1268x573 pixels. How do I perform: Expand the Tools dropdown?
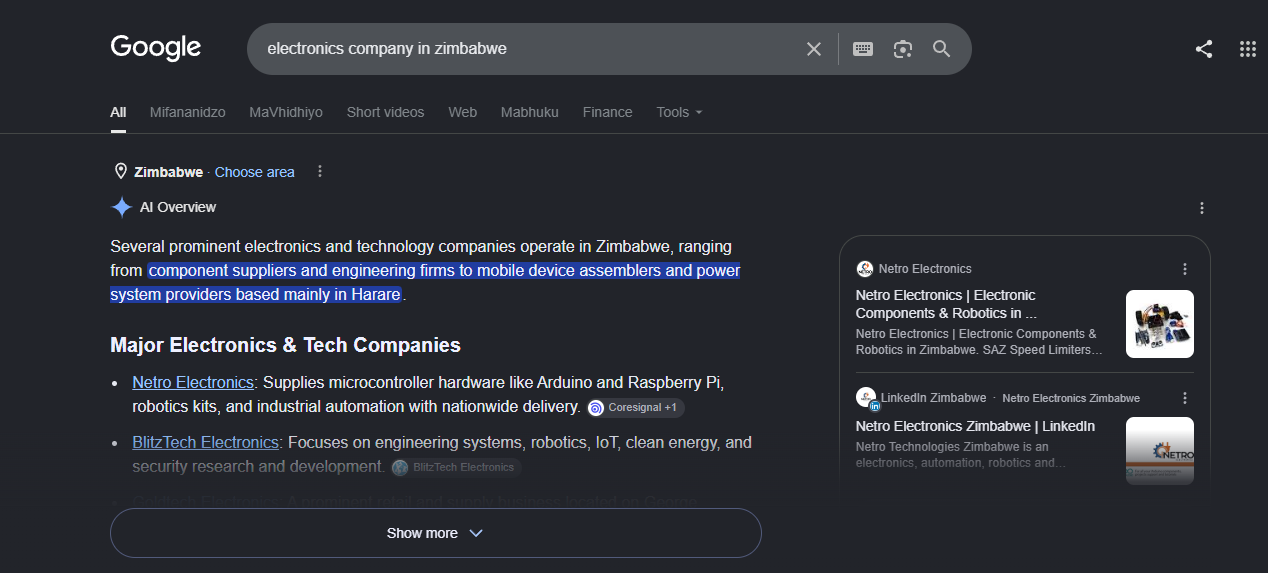tap(679, 112)
